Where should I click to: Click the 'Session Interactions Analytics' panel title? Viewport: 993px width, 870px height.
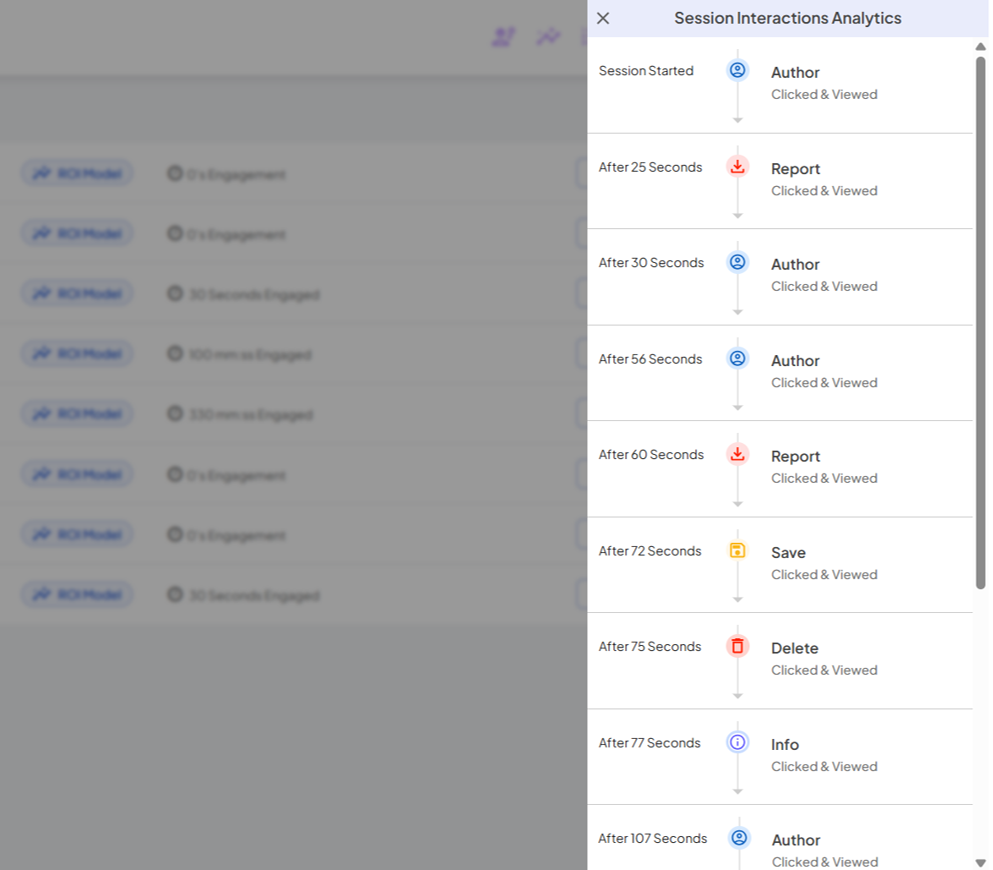point(787,18)
